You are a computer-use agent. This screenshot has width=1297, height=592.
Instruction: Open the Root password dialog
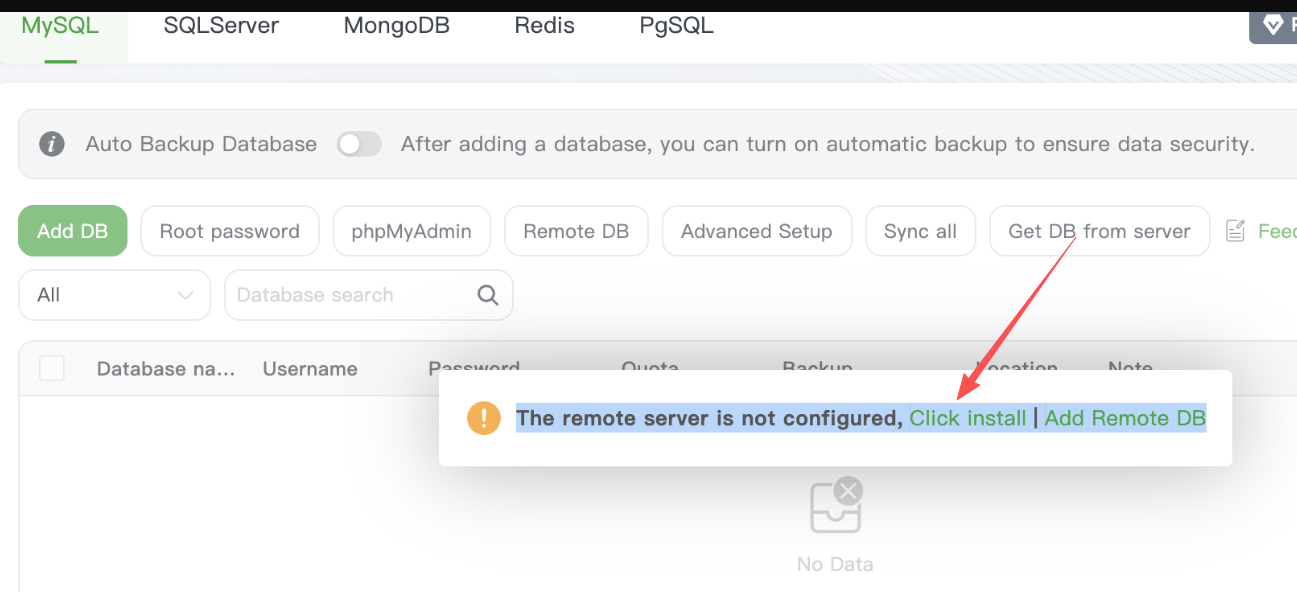click(x=230, y=231)
